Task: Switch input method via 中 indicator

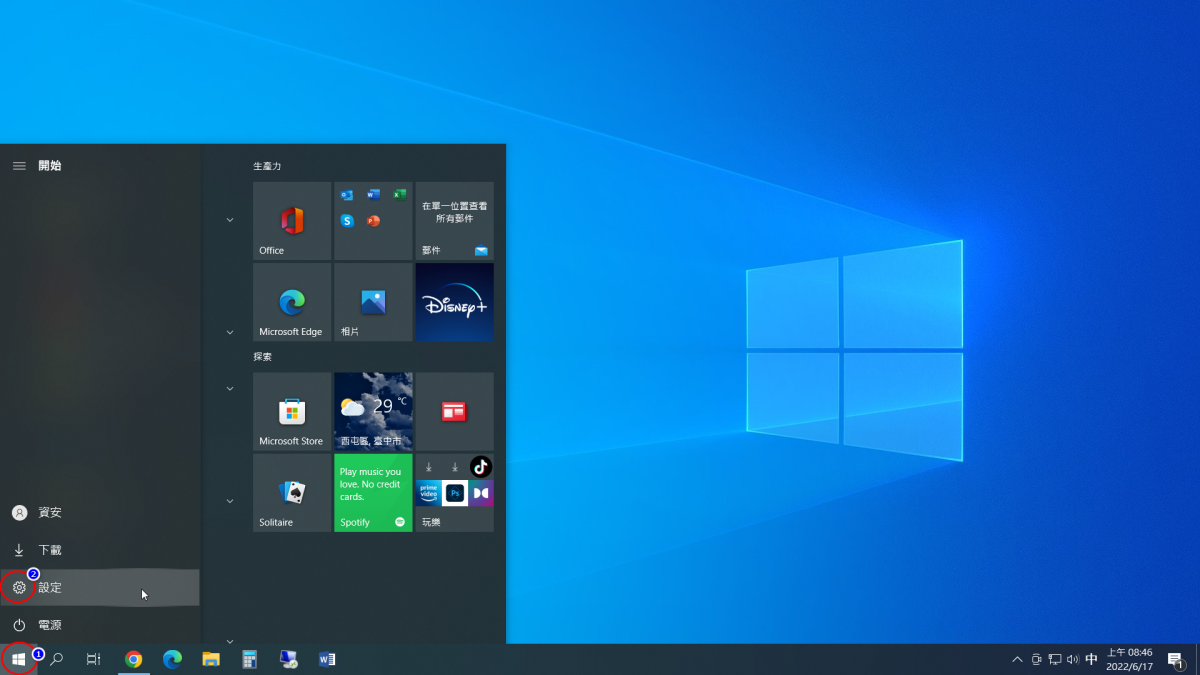Action: click(1092, 660)
